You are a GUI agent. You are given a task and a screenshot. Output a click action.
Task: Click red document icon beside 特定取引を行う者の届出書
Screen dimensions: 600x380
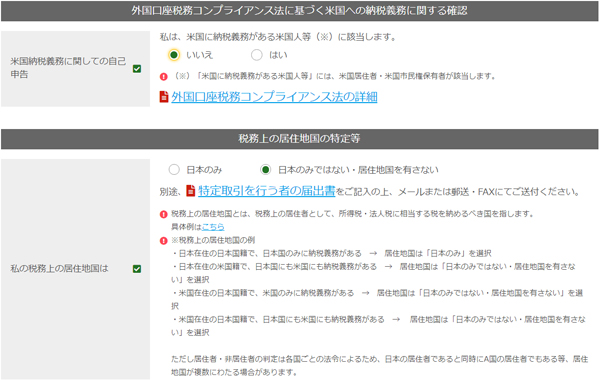coord(191,191)
